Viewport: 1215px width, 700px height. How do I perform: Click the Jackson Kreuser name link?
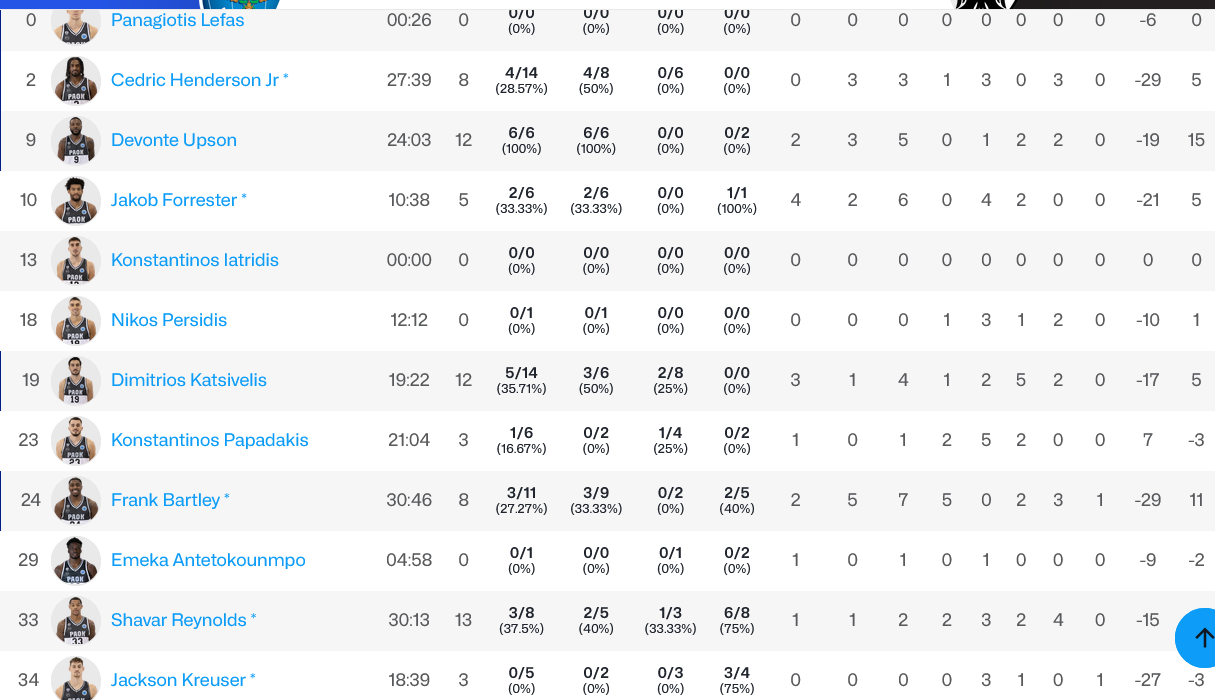click(179, 680)
